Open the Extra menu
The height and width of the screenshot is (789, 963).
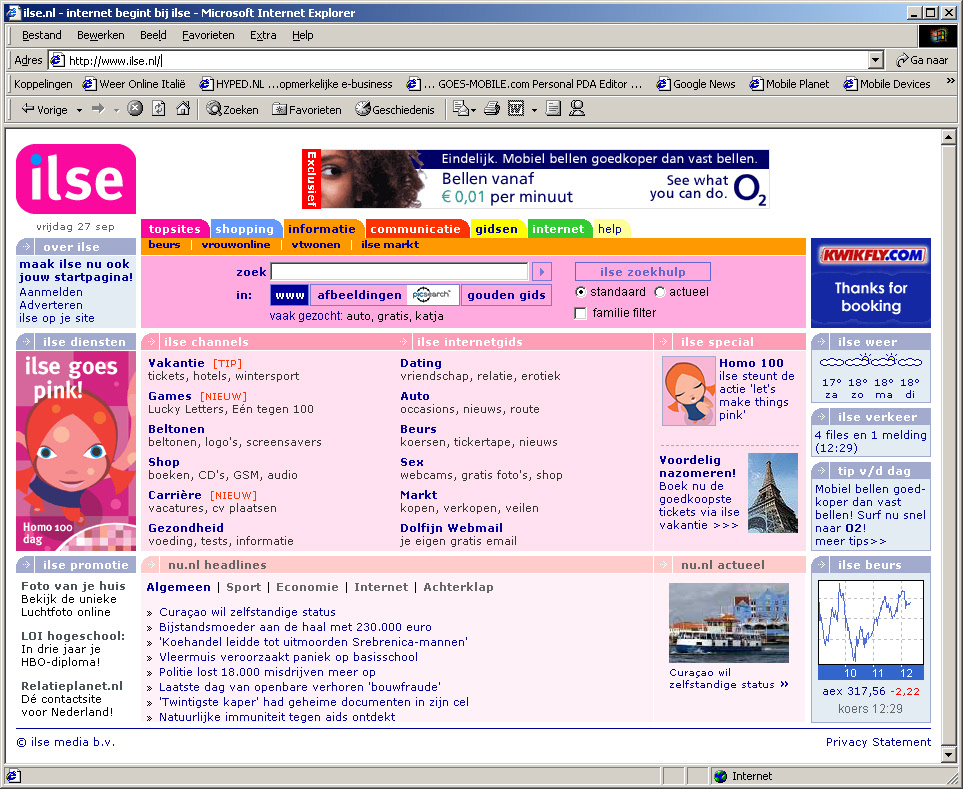point(263,35)
